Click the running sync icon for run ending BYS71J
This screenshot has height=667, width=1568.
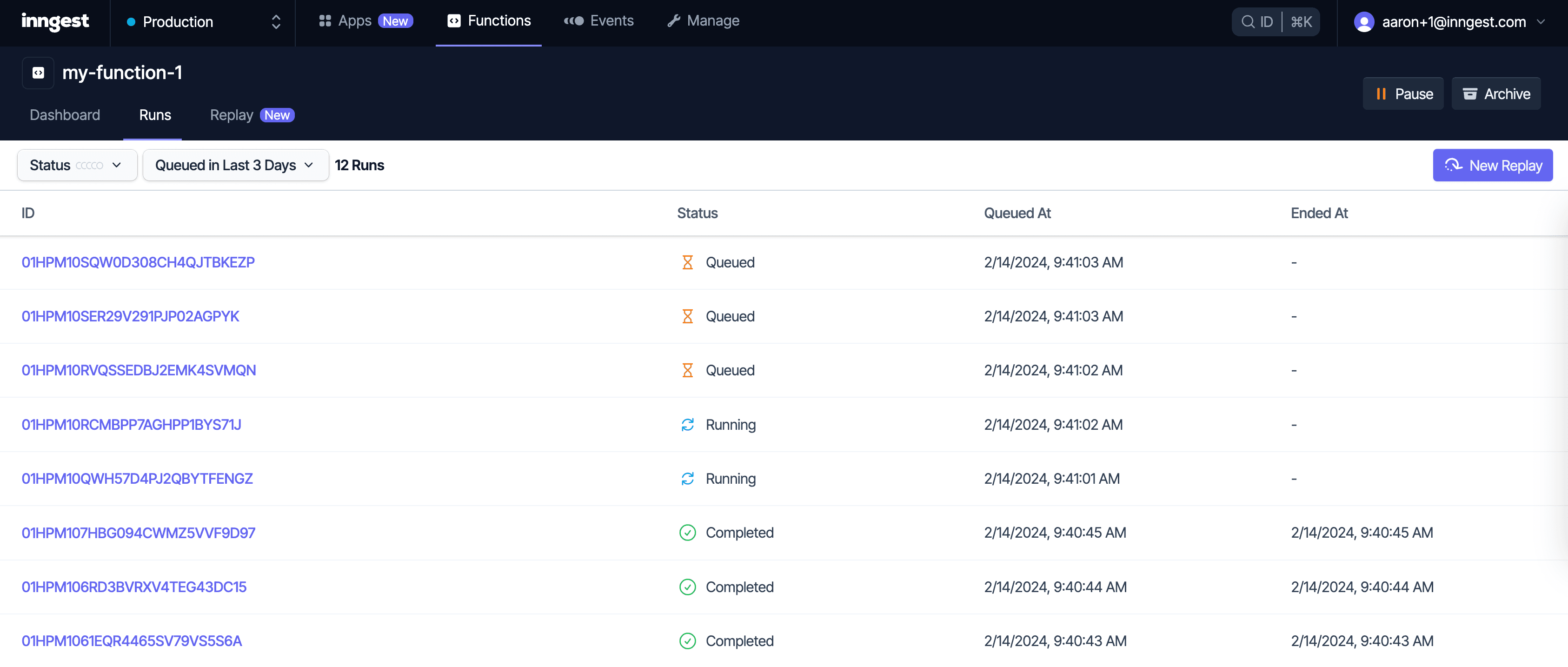[x=687, y=425]
